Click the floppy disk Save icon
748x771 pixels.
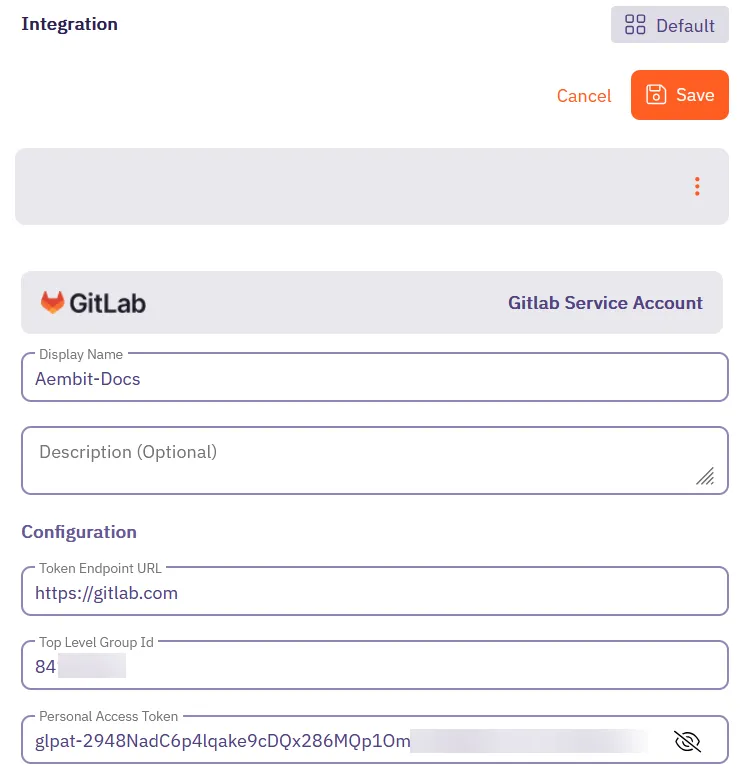point(656,95)
